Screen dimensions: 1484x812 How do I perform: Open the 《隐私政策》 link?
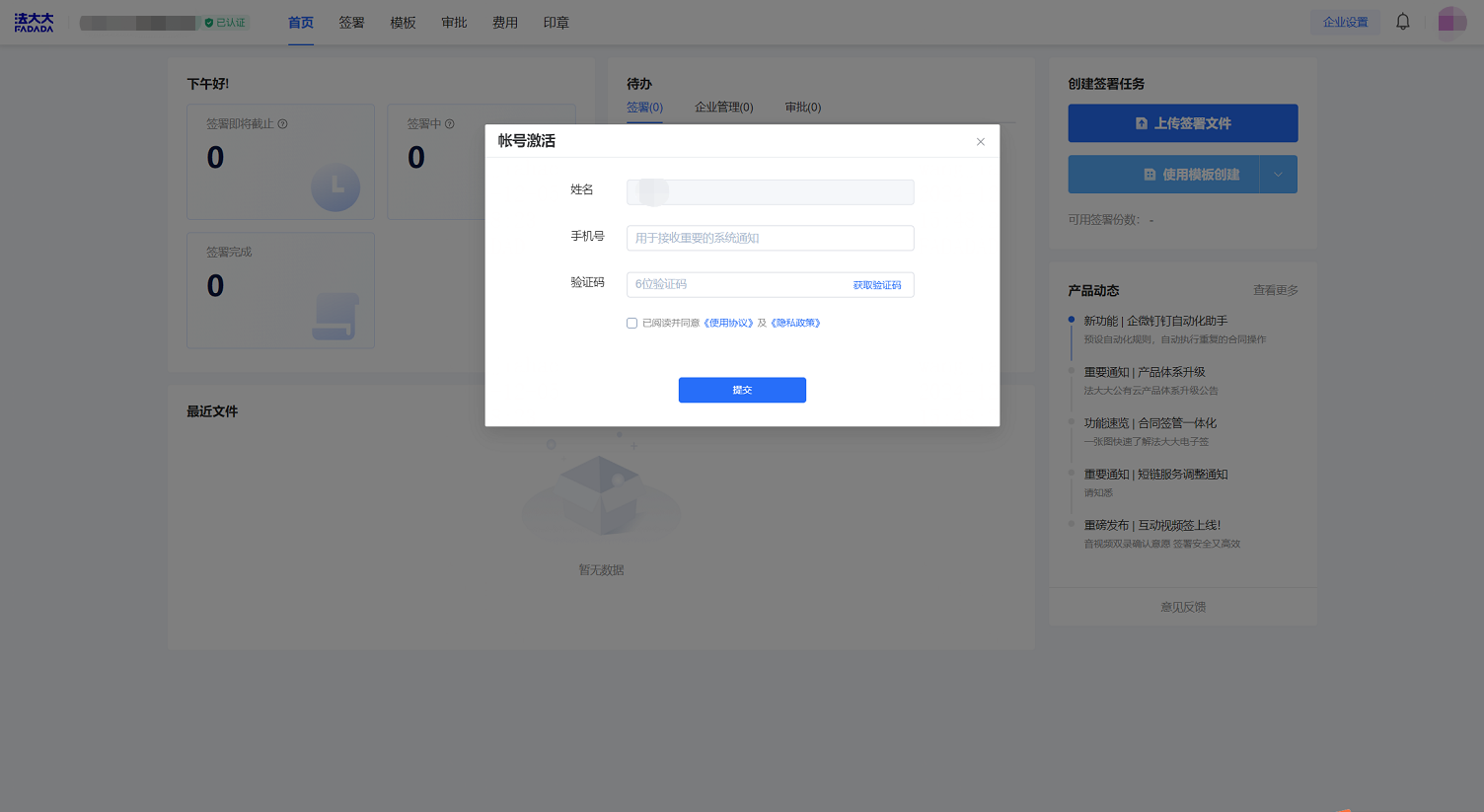[x=795, y=323]
